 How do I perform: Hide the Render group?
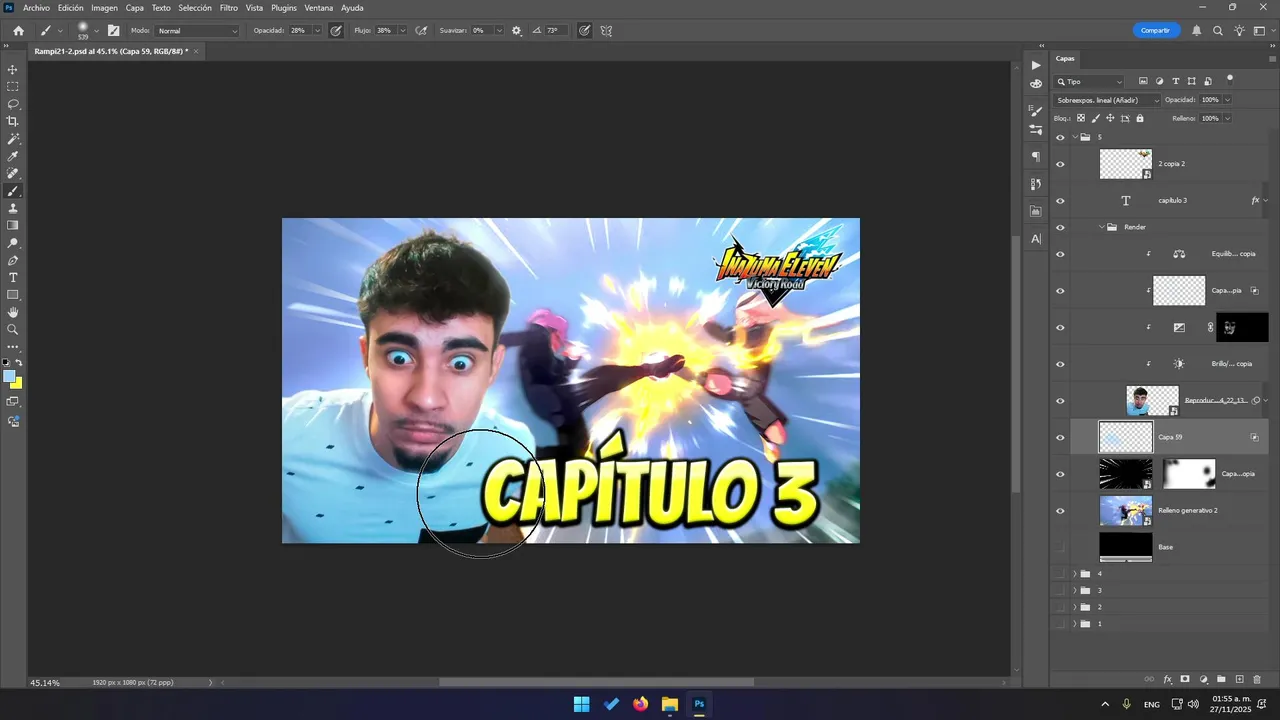tap(1060, 227)
